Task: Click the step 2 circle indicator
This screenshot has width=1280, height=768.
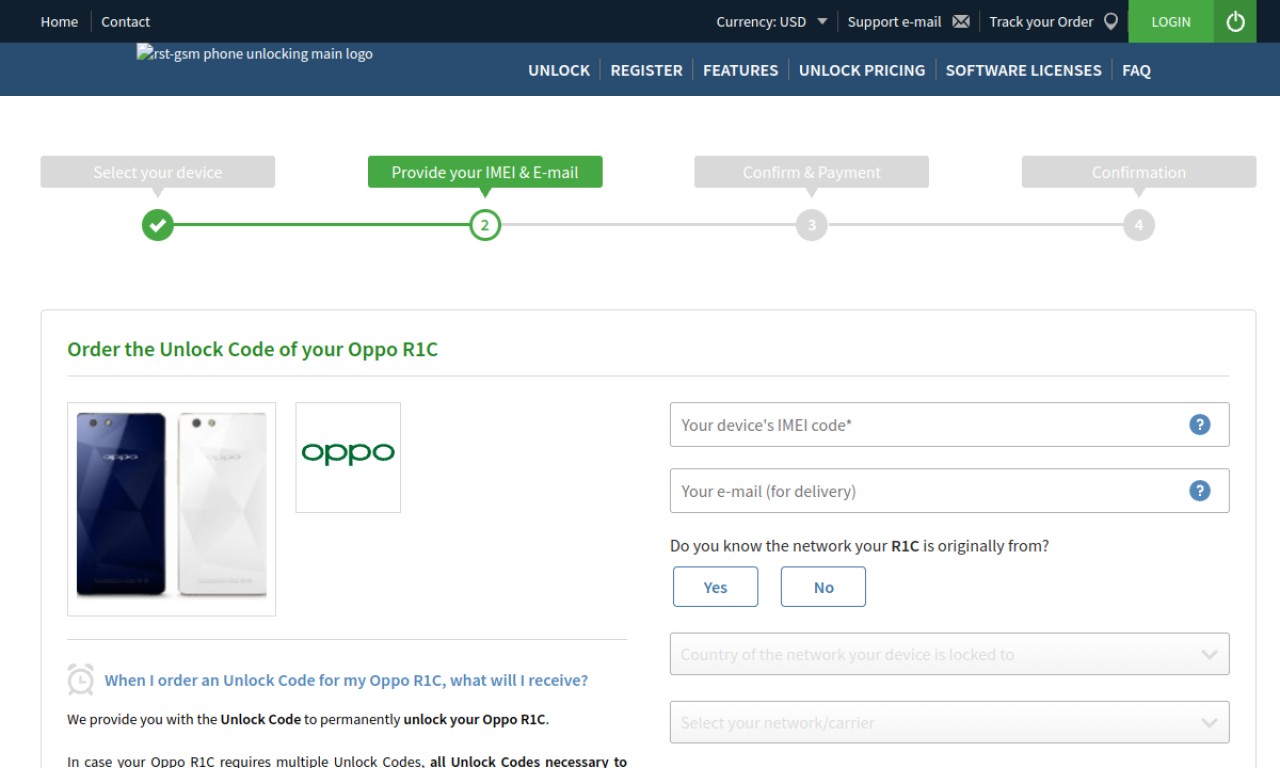Action: pos(485,225)
